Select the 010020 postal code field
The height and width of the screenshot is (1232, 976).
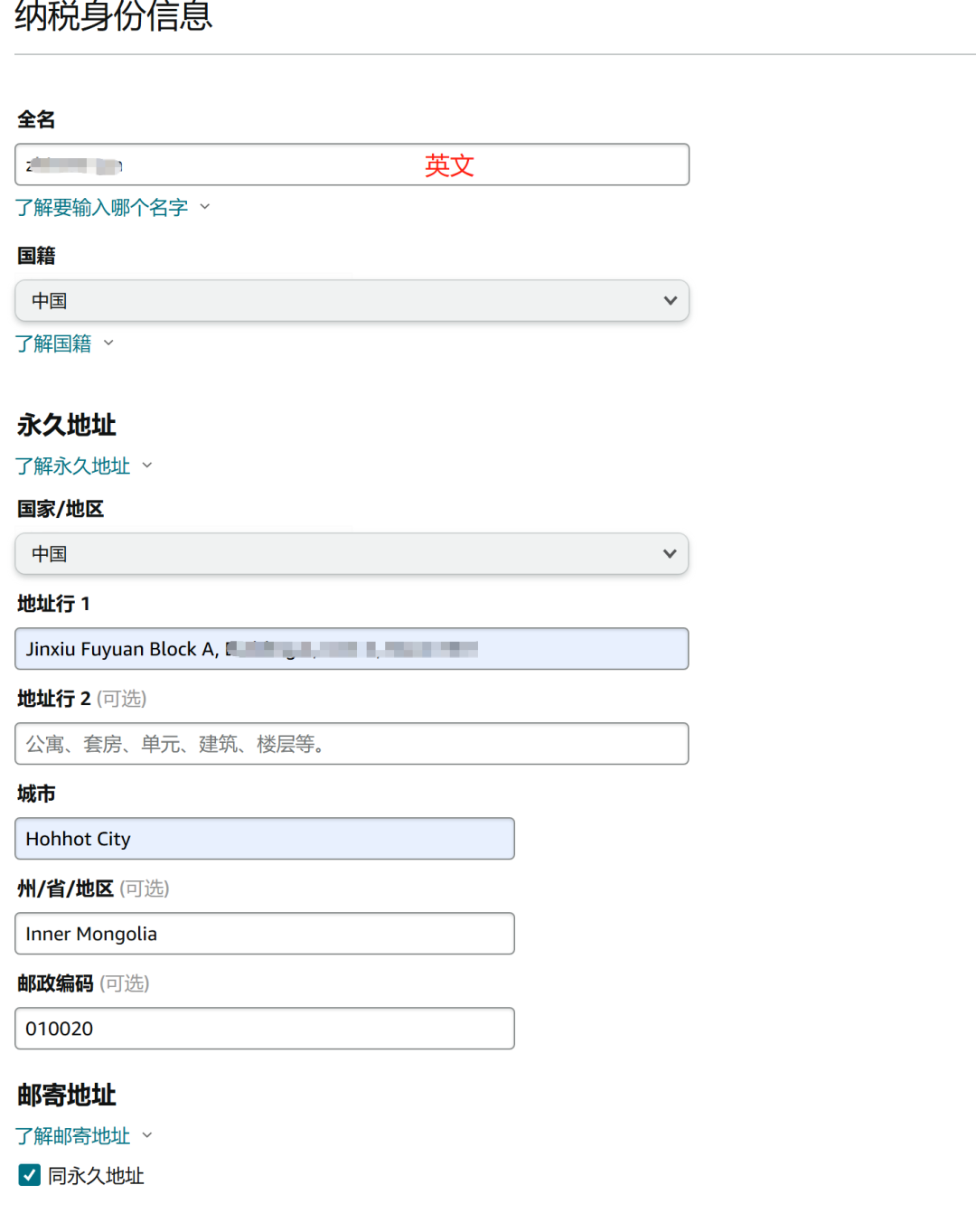264,1028
